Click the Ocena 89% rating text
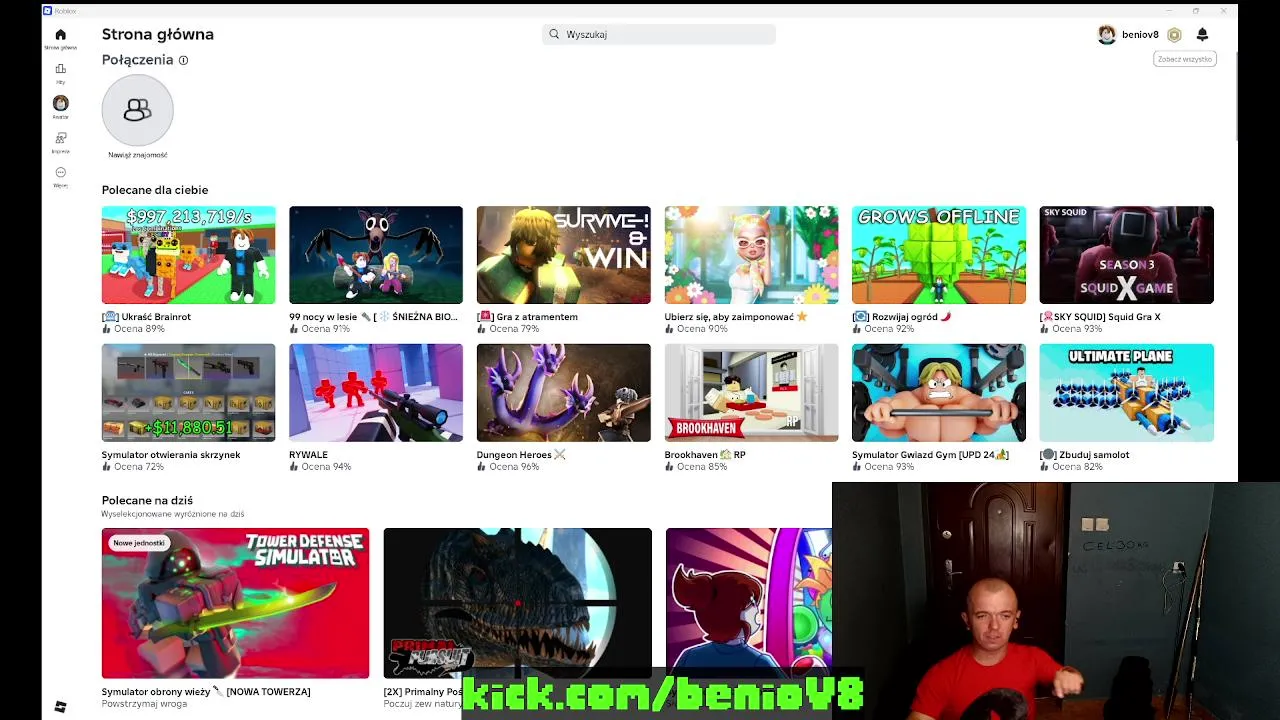Screen dimensions: 1280x720 click(x=139, y=329)
